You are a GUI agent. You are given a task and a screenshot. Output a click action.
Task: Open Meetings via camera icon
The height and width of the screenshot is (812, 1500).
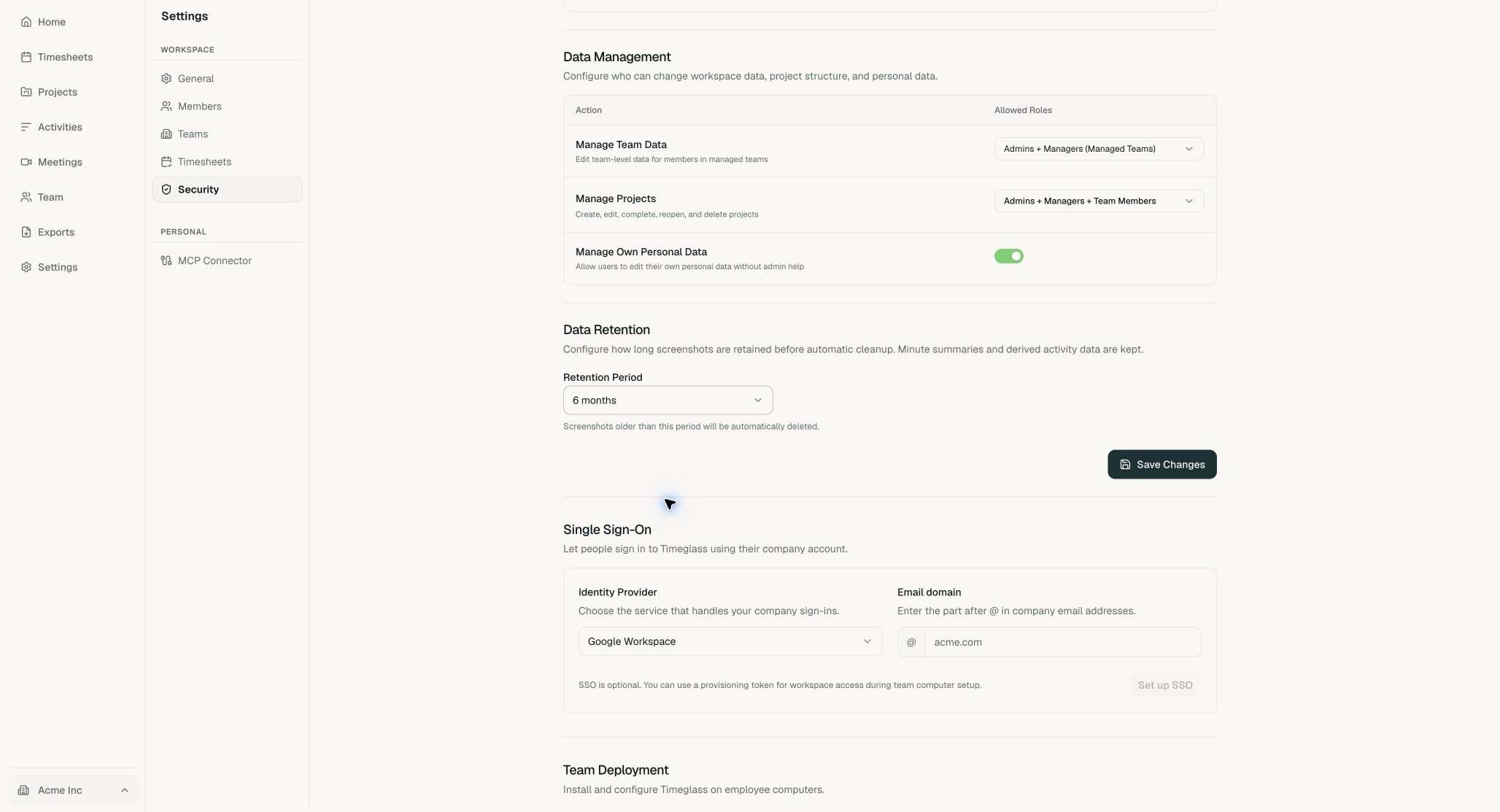tap(26, 162)
